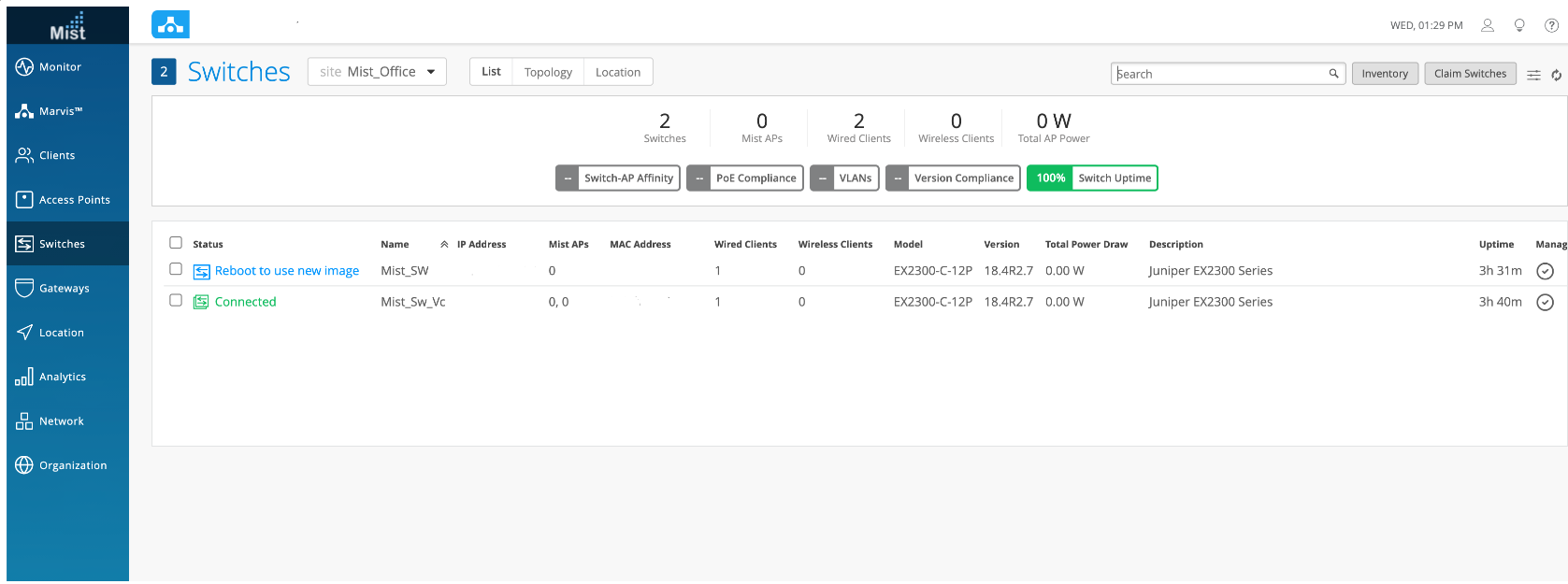Click the search magnifier icon
The height and width of the screenshot is (584, 1568).
click(1333, 74)
